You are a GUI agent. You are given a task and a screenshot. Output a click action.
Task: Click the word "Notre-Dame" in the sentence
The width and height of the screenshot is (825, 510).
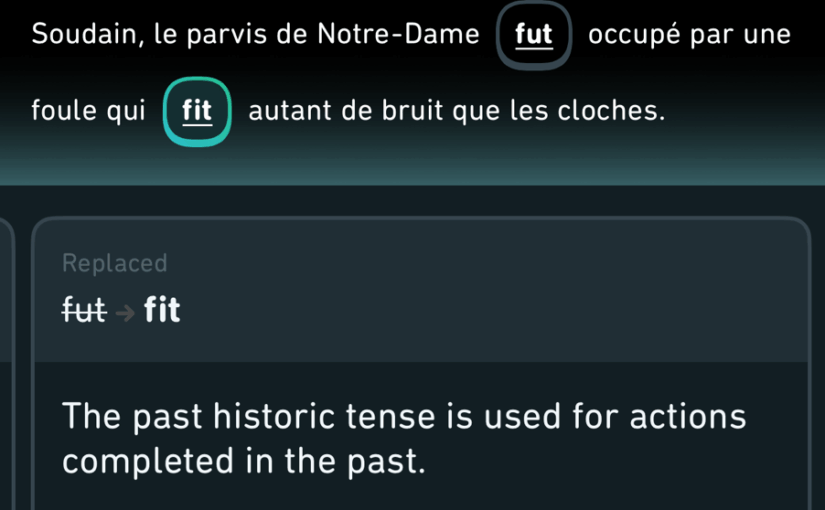pyautogui.click(x=398, y=34)
